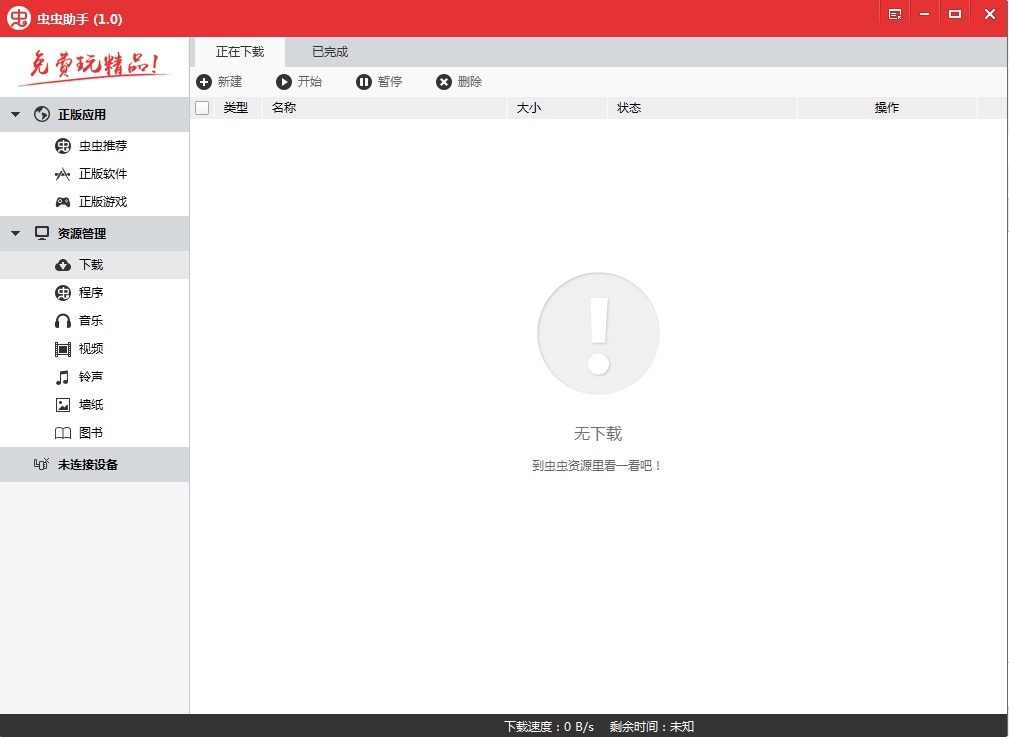This screenshot has width=1009, height=737.
Task: Click the 开始 button label
Action: [310, 82]
